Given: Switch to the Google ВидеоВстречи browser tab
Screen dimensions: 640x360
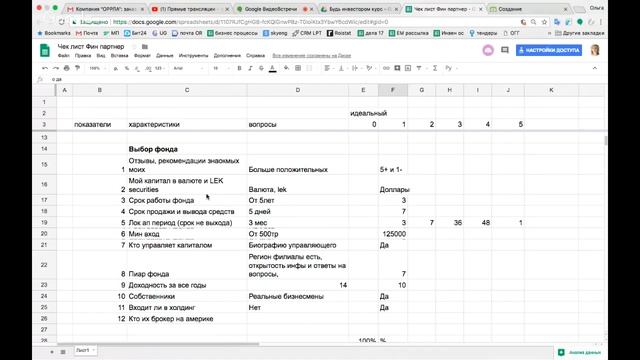Looking at the screenshot, I should pos(274,9).
